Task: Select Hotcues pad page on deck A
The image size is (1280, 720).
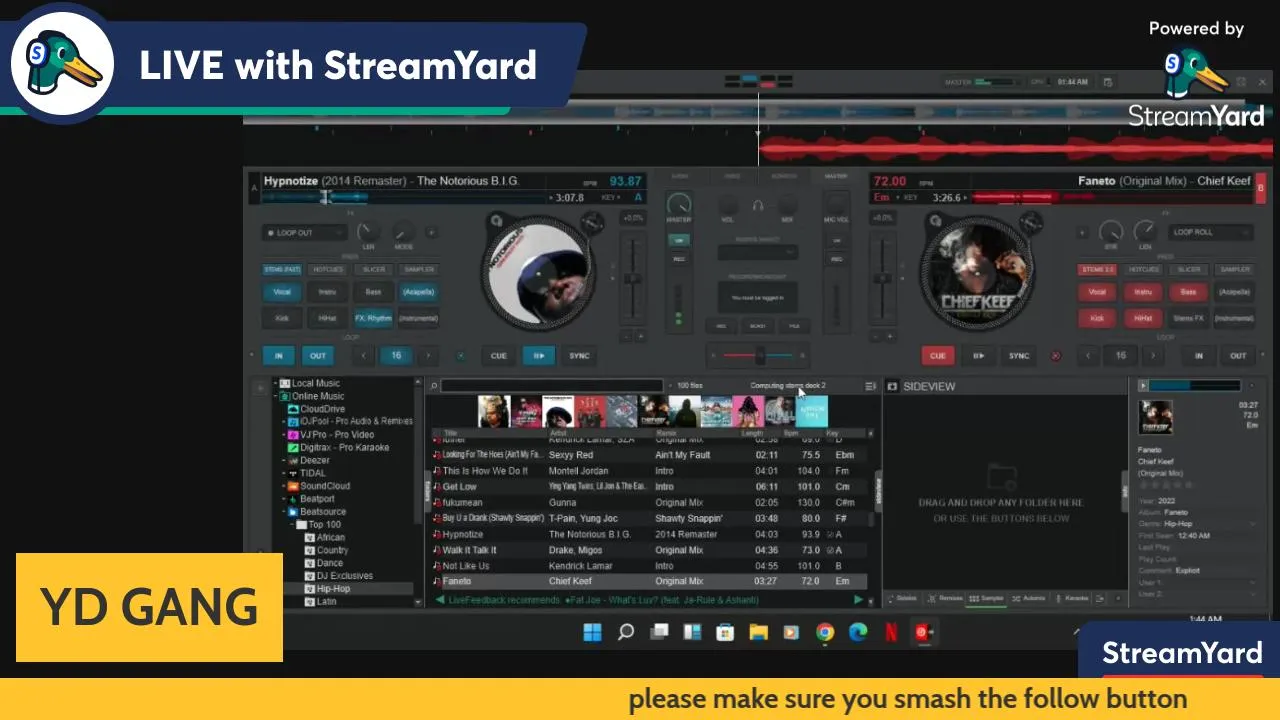Action: pyautogui.click(x=327, y=269)
